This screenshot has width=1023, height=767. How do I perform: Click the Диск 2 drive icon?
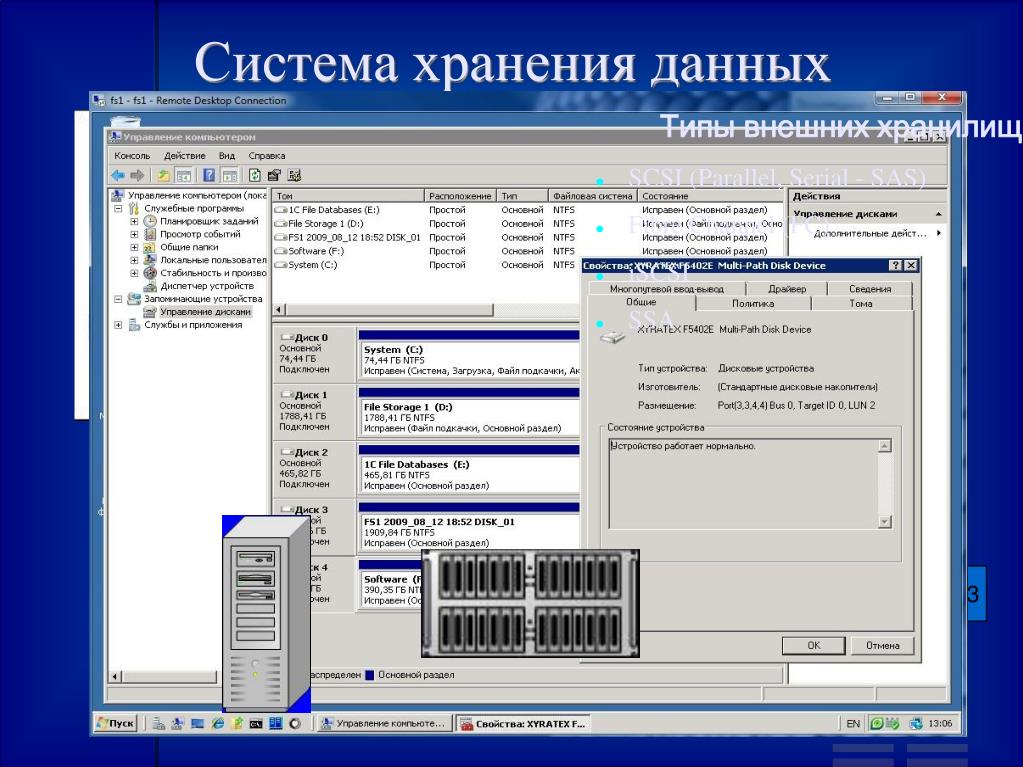[x=286, y=452]
